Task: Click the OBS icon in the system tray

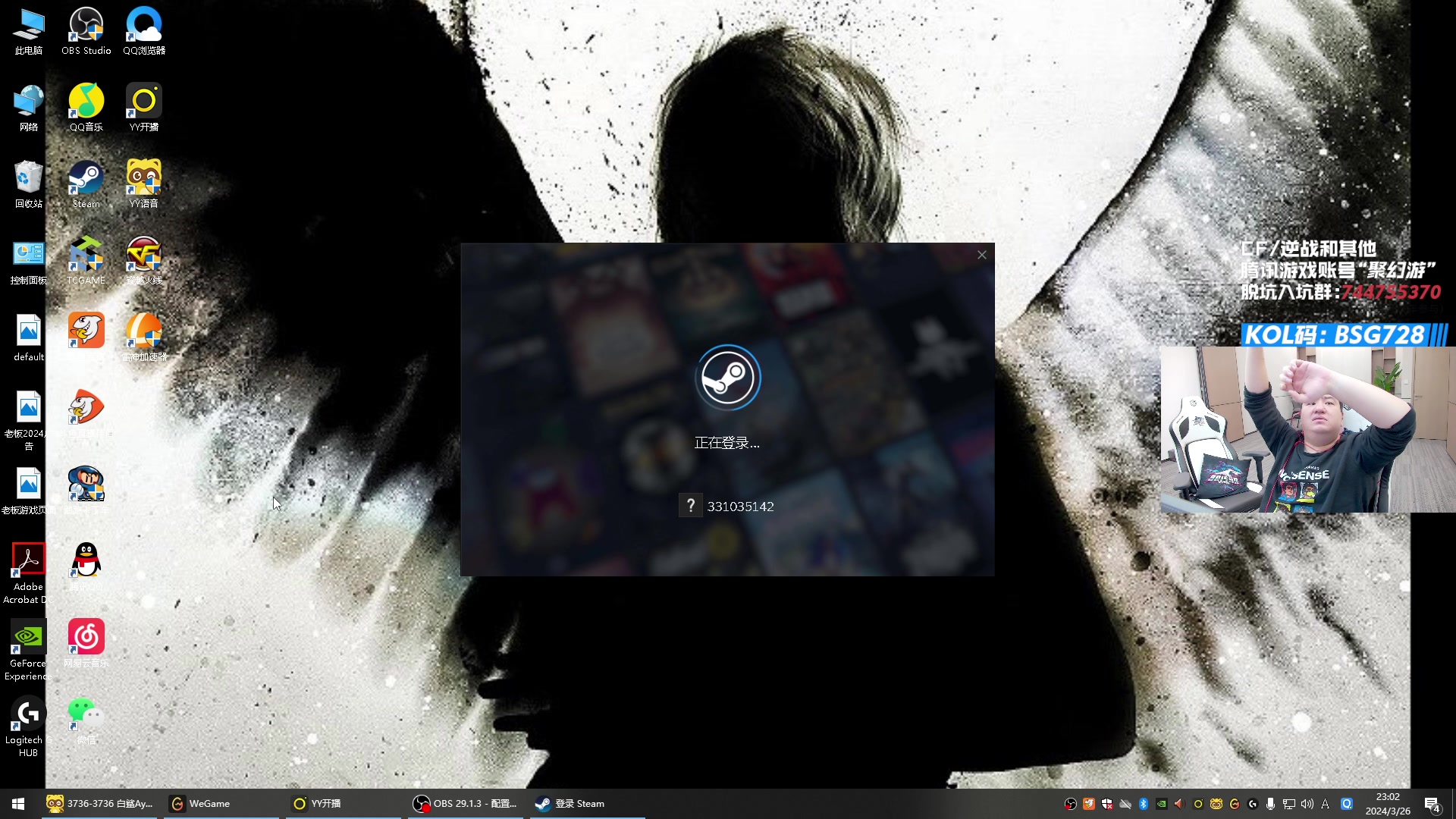Action: click(1071, 804)
